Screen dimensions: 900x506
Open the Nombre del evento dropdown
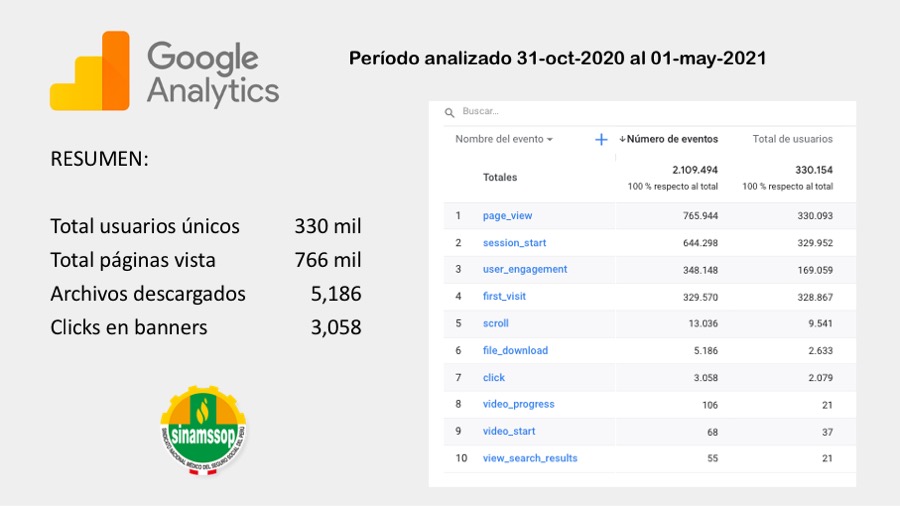(x=504, y=140)
